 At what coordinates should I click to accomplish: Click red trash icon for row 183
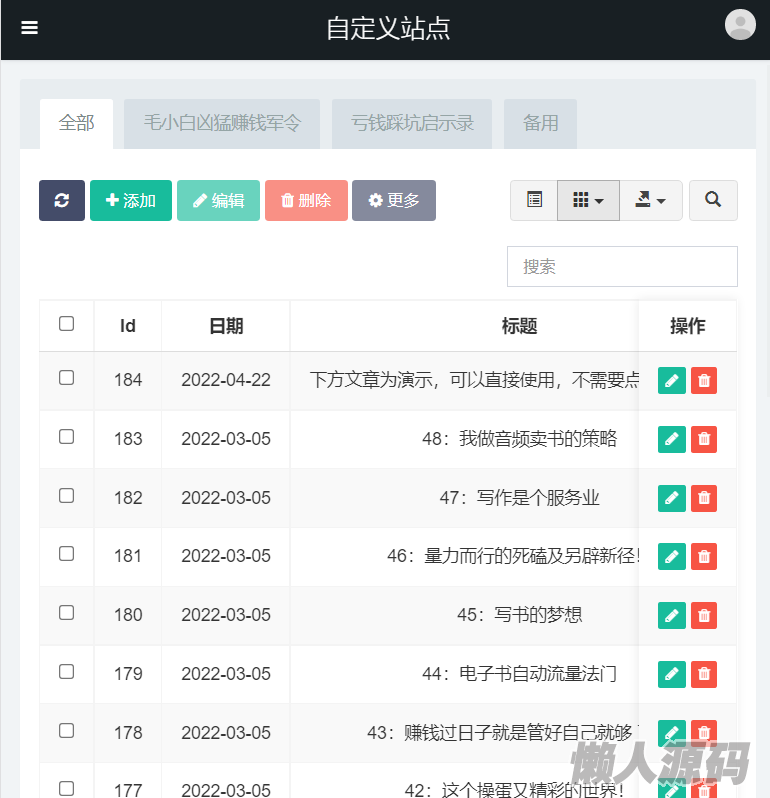click(x=704, y=440)
